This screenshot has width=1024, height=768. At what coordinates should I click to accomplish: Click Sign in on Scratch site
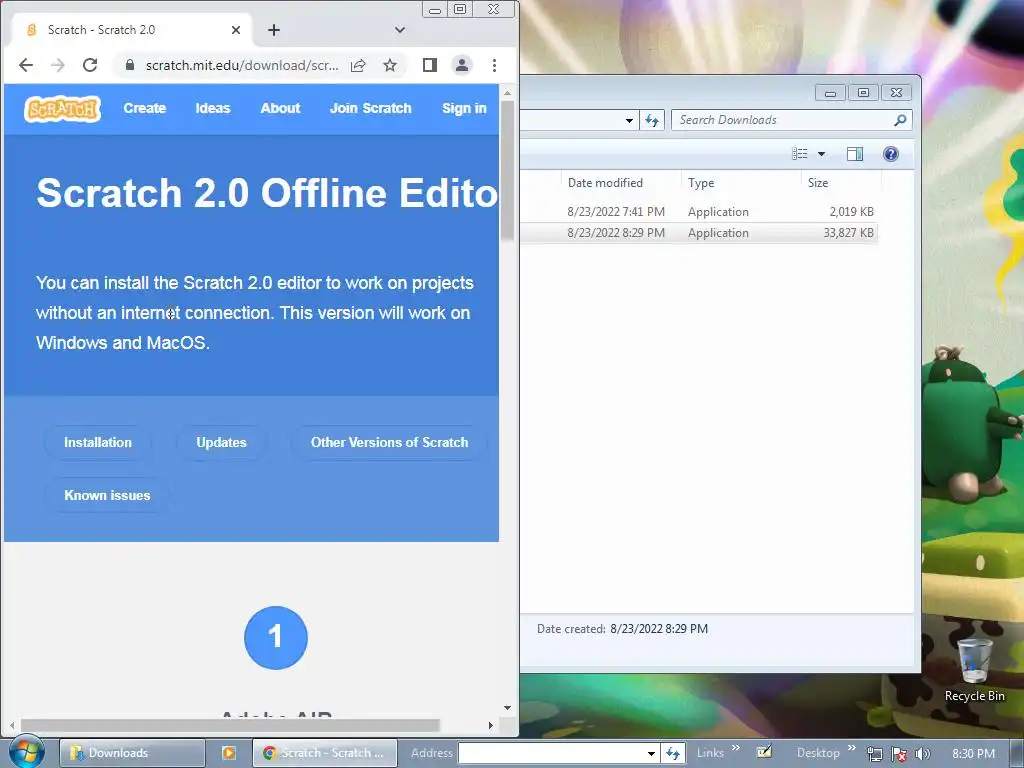pos(464,108)
